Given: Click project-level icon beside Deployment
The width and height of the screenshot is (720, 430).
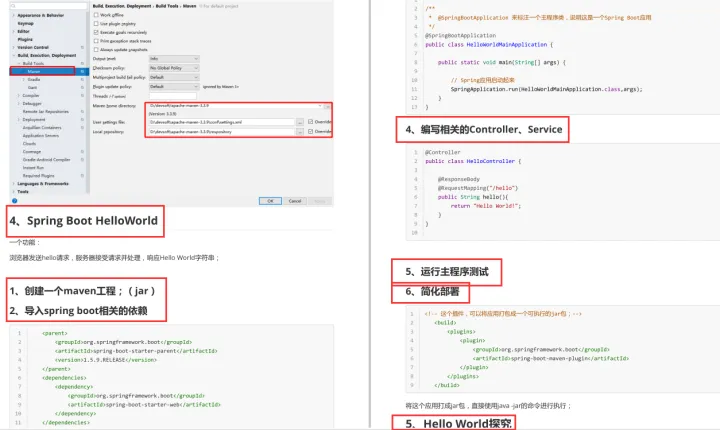Looking at the screenshot, I should pyautogui.click(x=82, y=119).
